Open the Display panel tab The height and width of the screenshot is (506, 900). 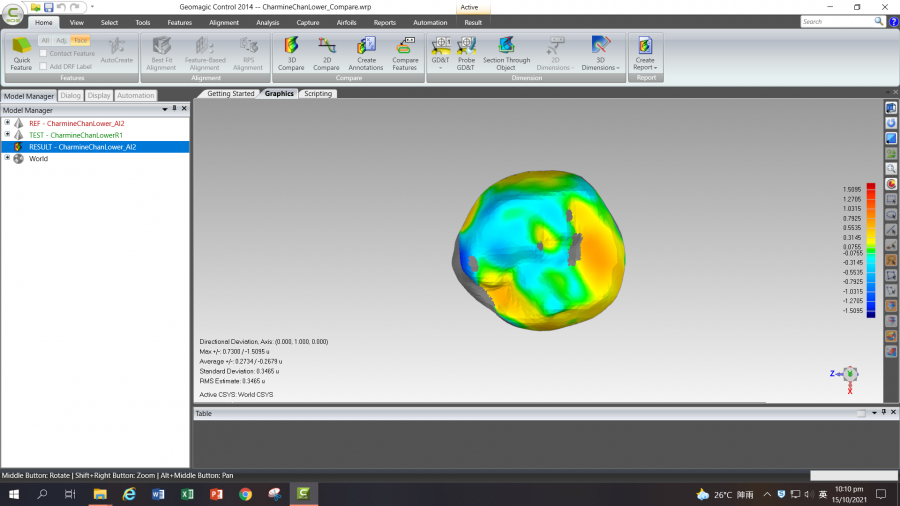pyautogui.click(x=99, y=96)
